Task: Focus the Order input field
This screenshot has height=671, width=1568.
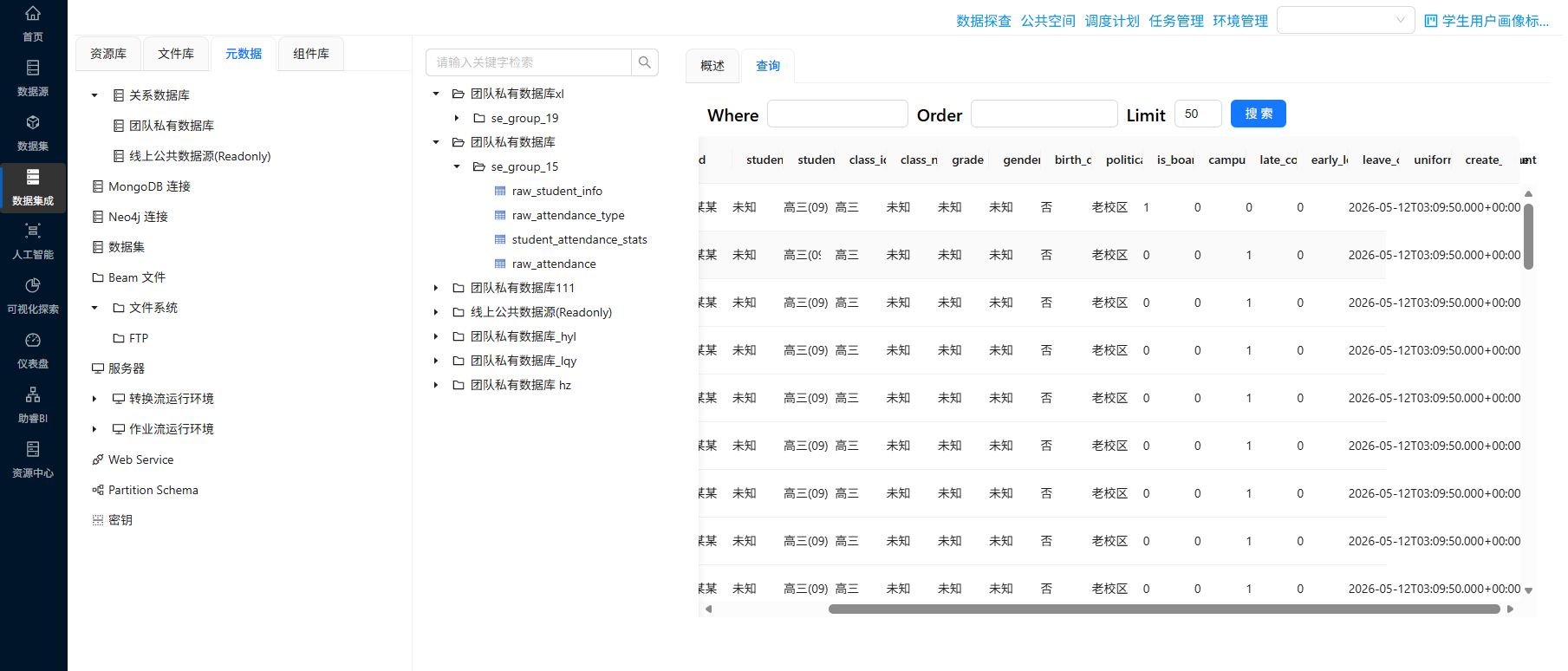Action: point(1044,114)
